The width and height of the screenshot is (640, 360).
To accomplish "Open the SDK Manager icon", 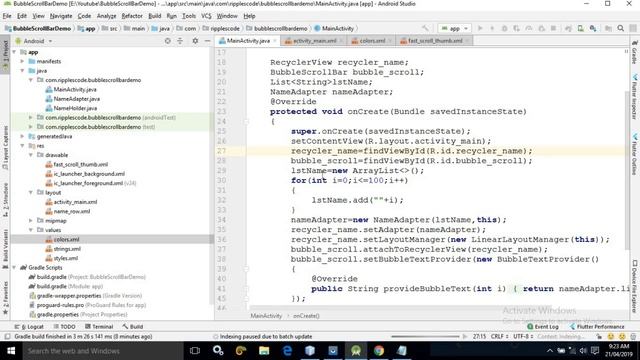I will 593,28.
